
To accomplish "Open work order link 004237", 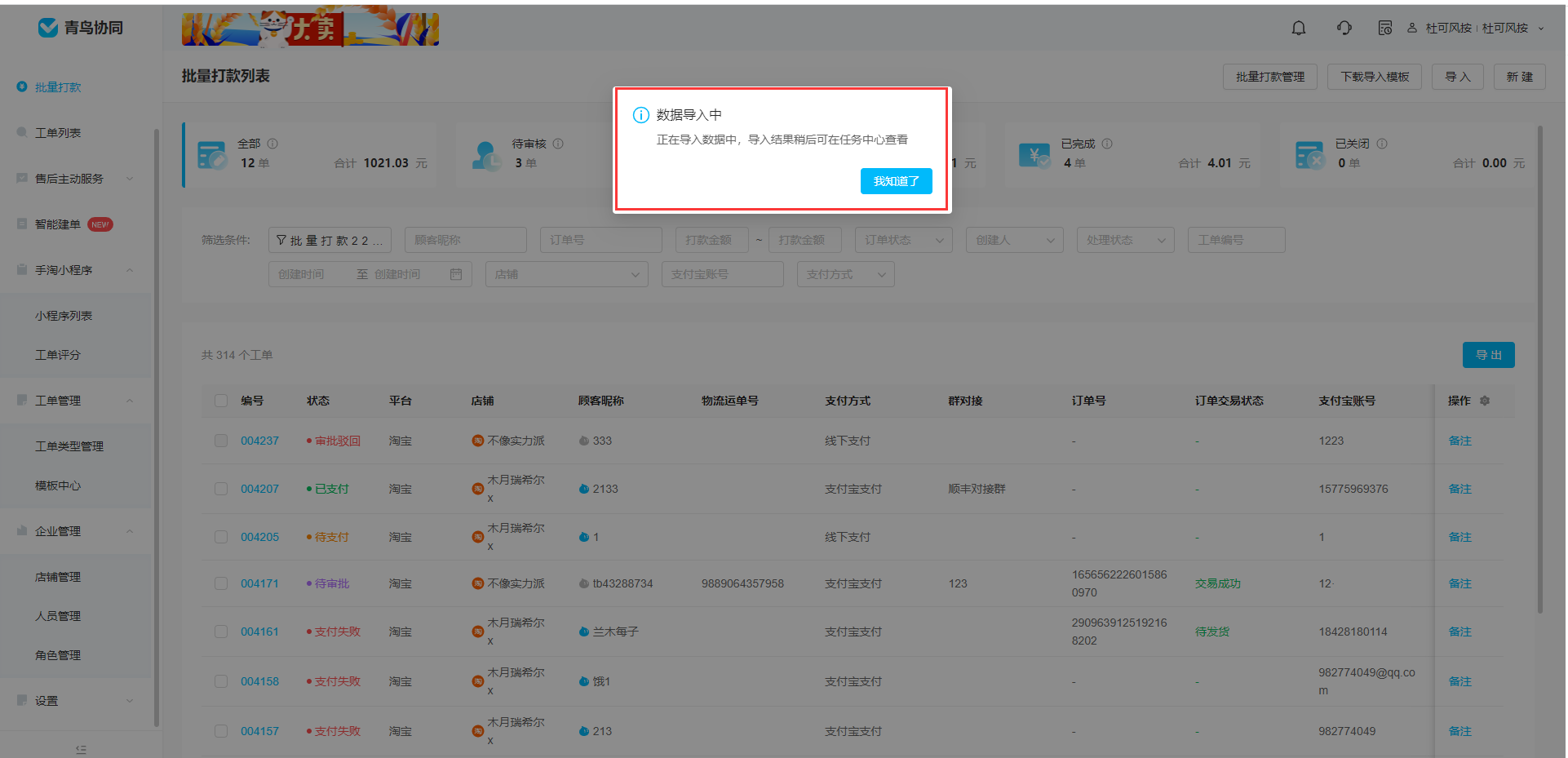I will click(x=259, y=441).
